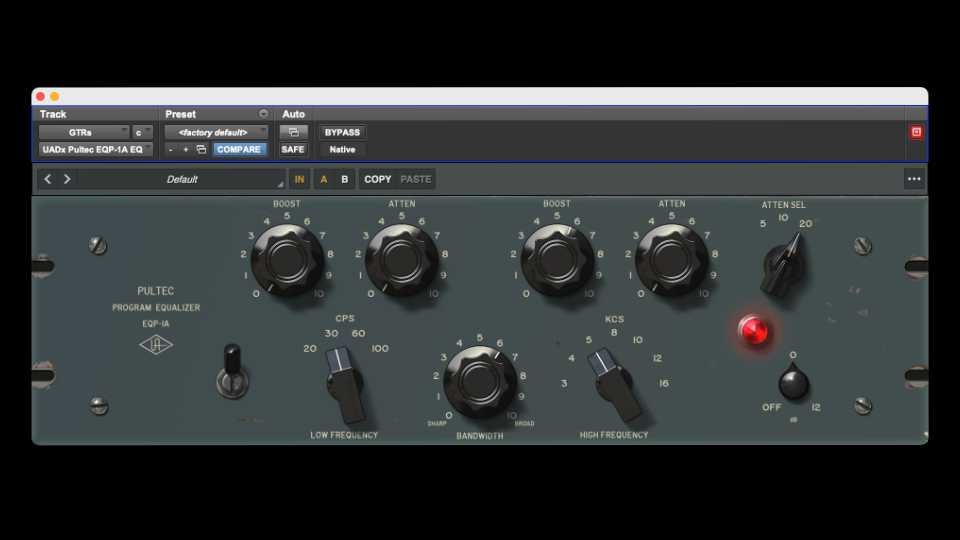Toggle the IN power button
960x540 pixels.
[299, 179]
